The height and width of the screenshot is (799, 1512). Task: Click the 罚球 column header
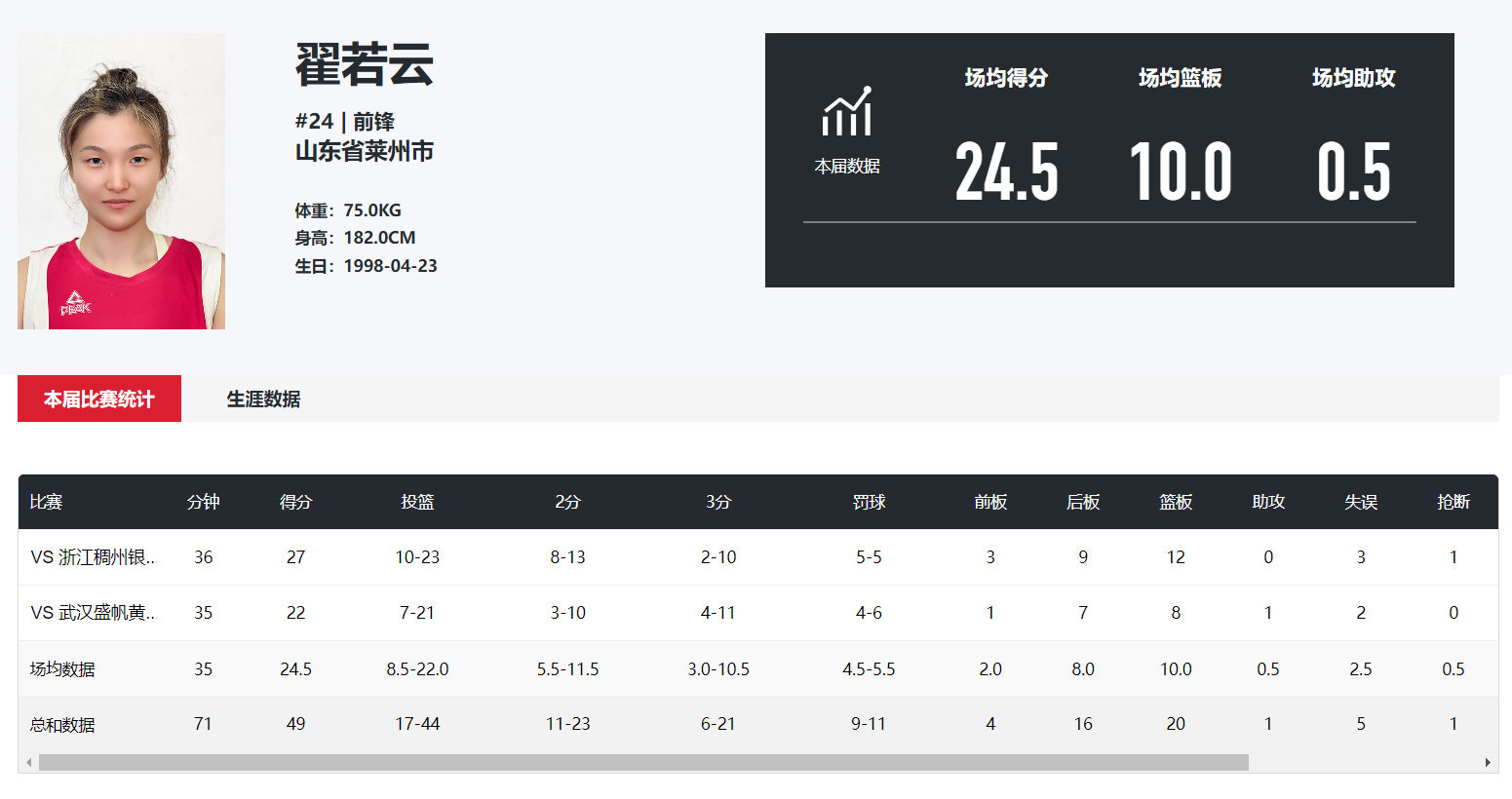point(869,502)
